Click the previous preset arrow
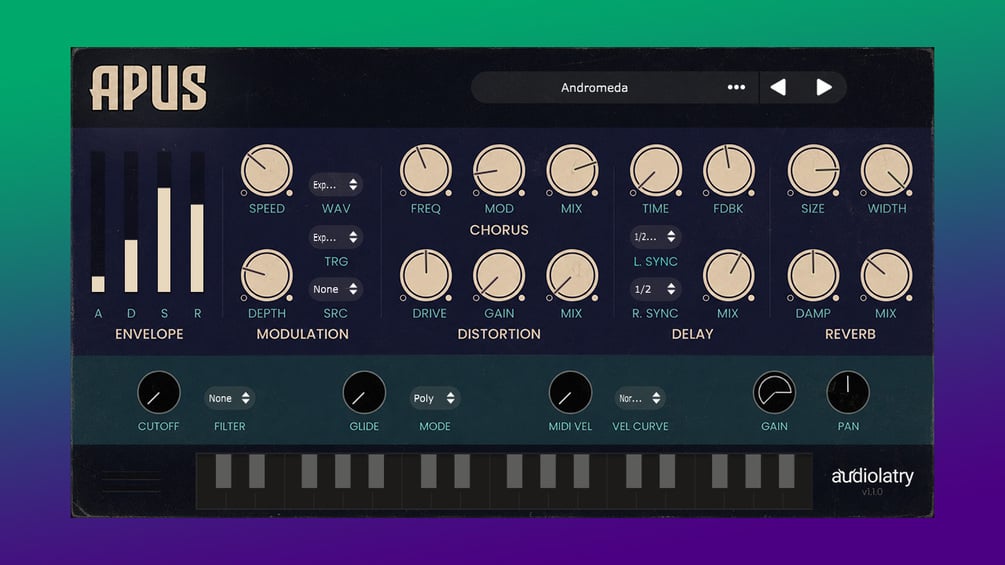This screenshot has width=1005, height=565. tap(778, 87)
